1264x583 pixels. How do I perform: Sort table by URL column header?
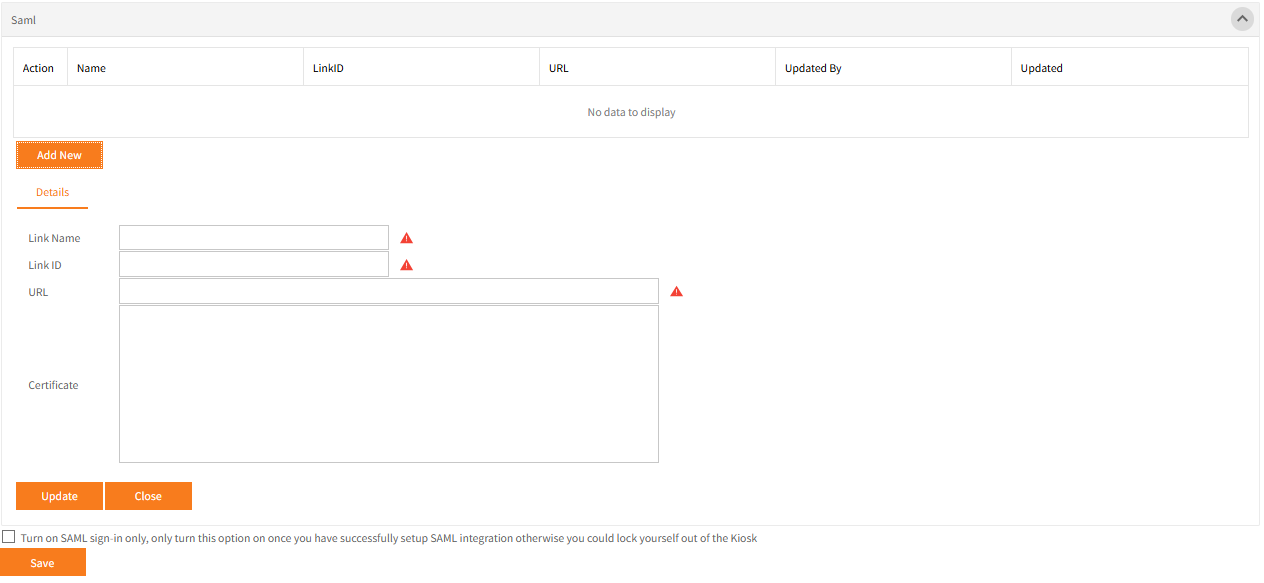point(558,68)
